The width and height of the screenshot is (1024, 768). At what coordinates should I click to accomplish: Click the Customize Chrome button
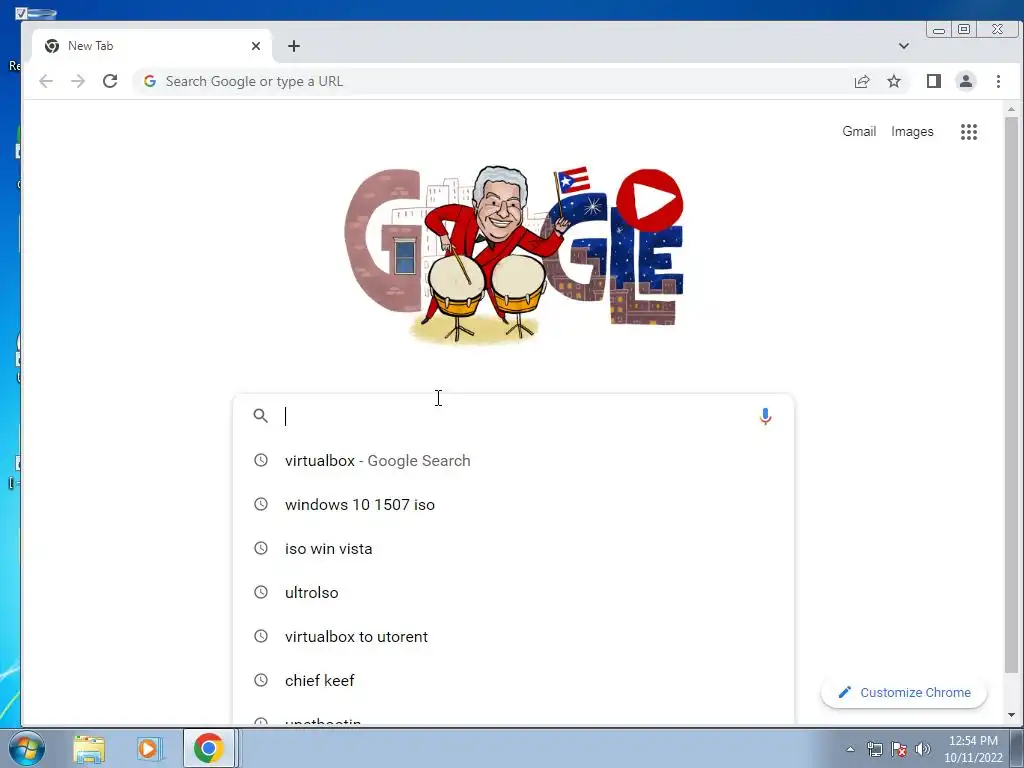pyautogui.click(x=904, y=692)
